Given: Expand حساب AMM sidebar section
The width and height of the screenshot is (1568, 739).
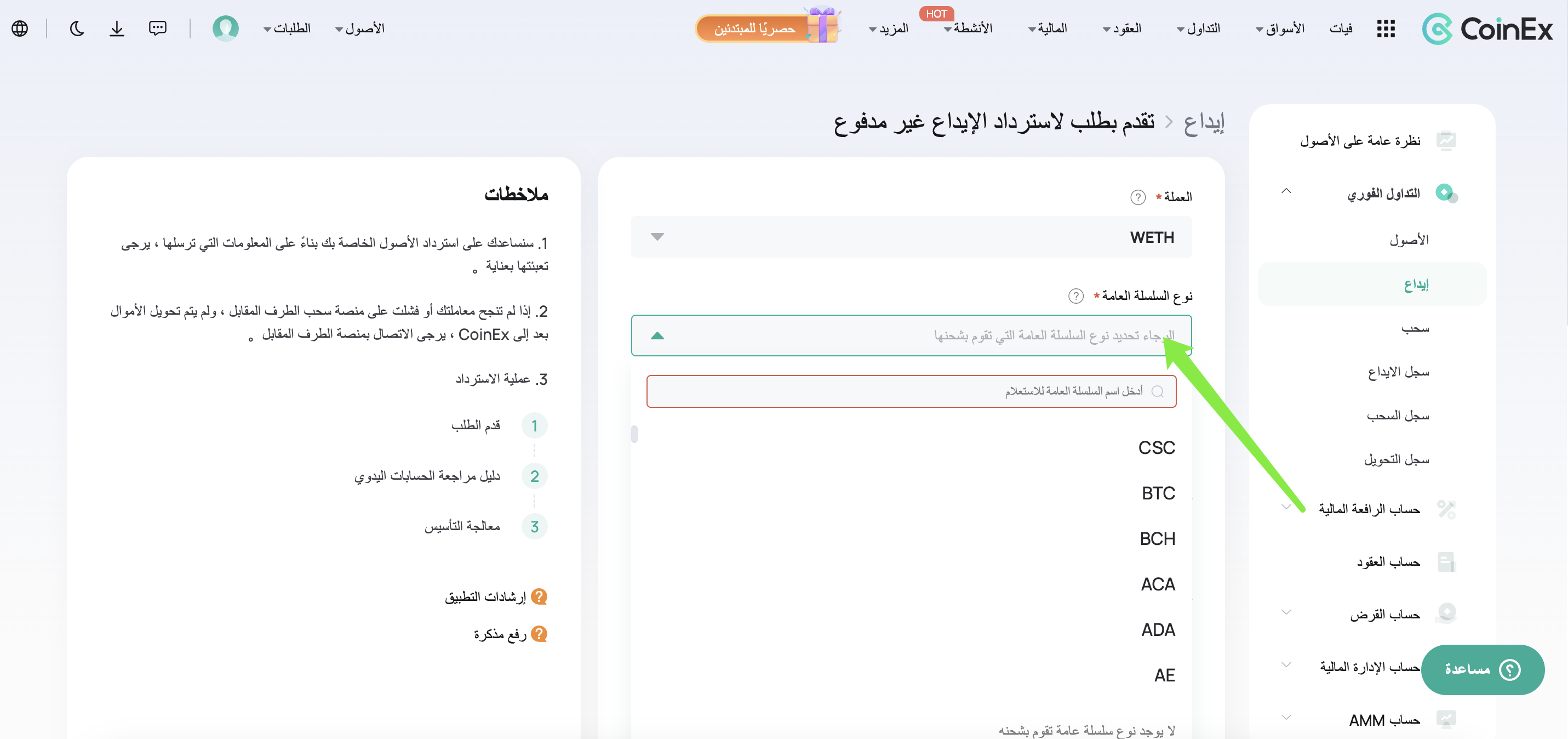Looking at the screenshot, I should 1285,718.
